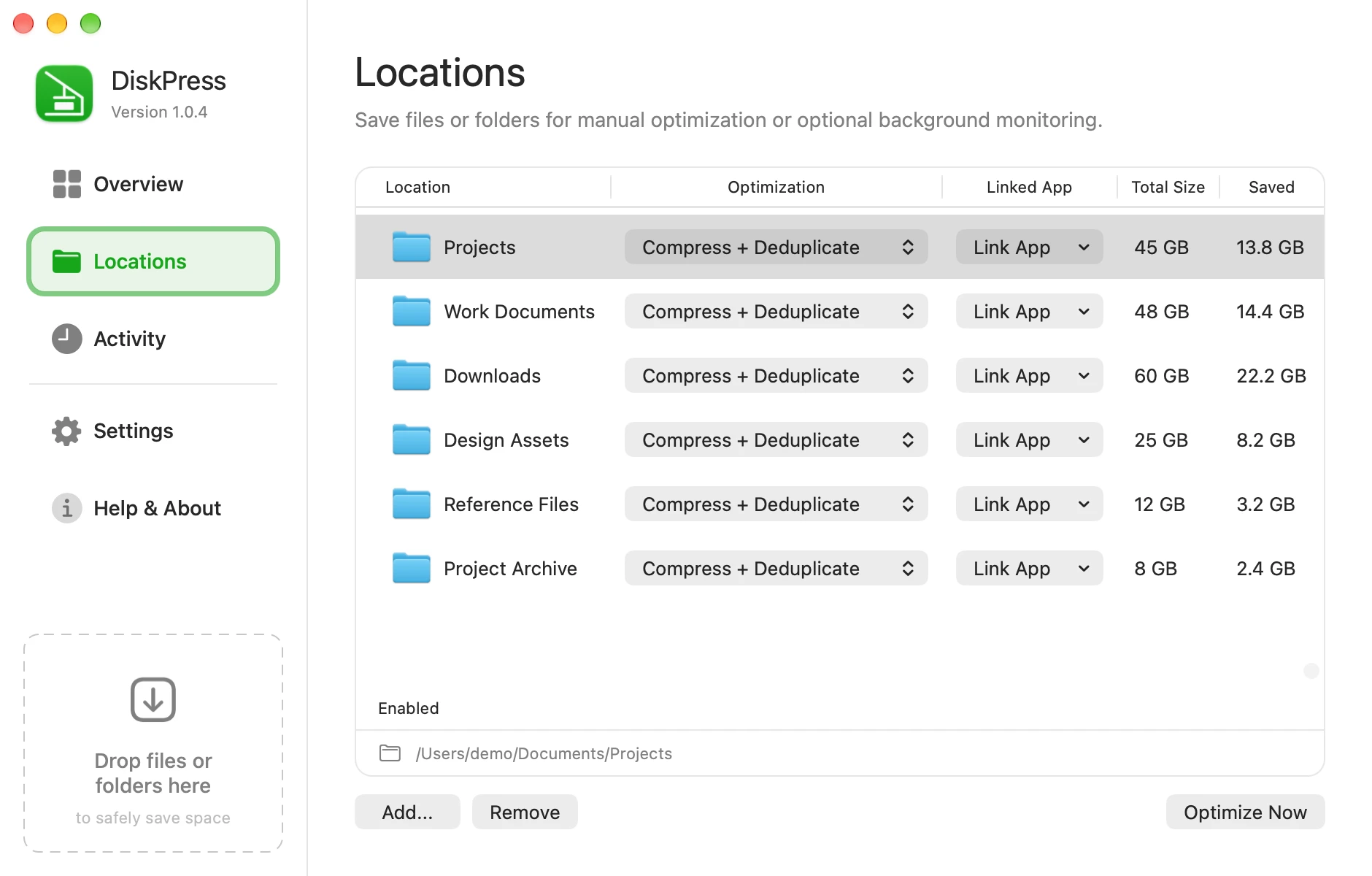Viewport: 1372px width, 876px height.
Task: Open Link App dropdown for Reference Files
Action: 1029,504
